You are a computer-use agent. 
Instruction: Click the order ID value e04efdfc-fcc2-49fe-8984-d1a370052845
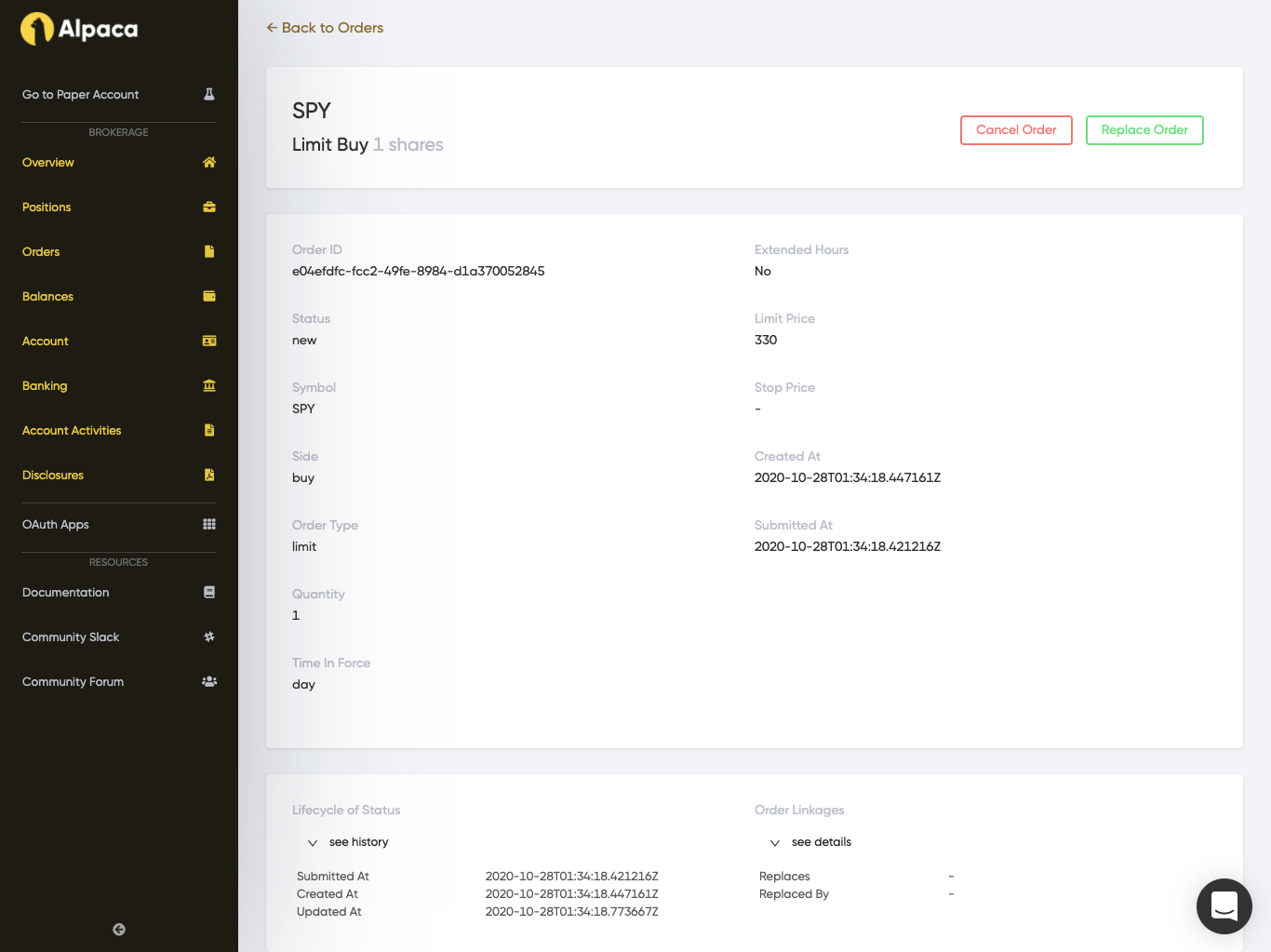tap(418, 272)
